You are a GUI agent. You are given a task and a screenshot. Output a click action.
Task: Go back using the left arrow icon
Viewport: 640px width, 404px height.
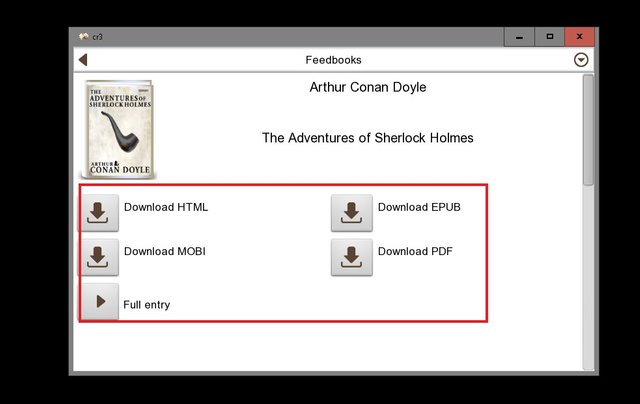click(83, 60)
